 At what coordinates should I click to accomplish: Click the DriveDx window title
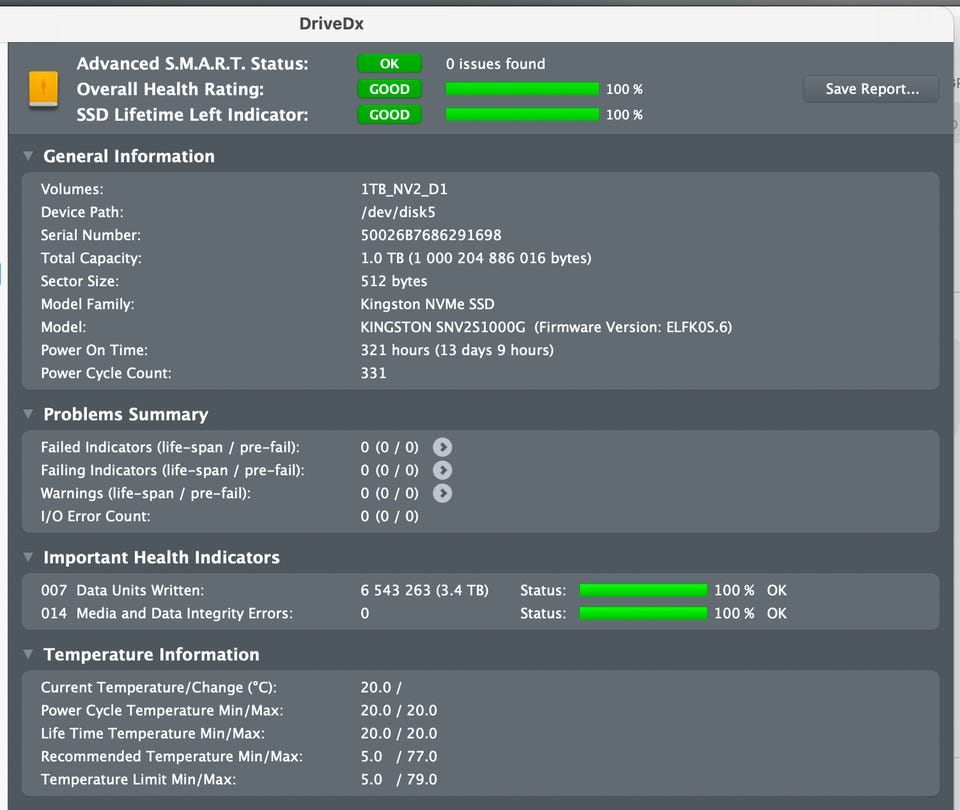[x=331, y=24]
